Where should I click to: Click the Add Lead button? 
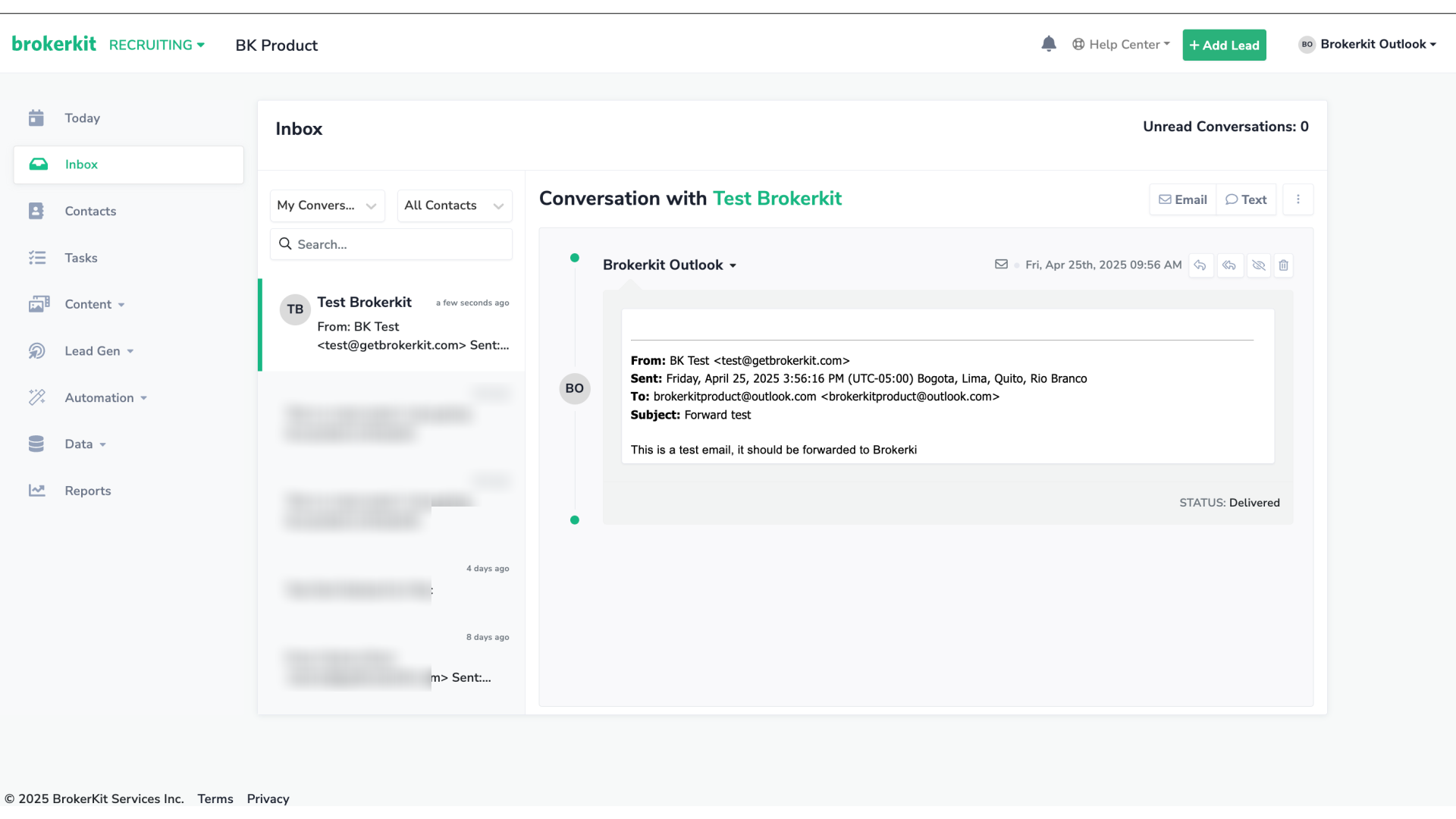[x=1224, y=45]
